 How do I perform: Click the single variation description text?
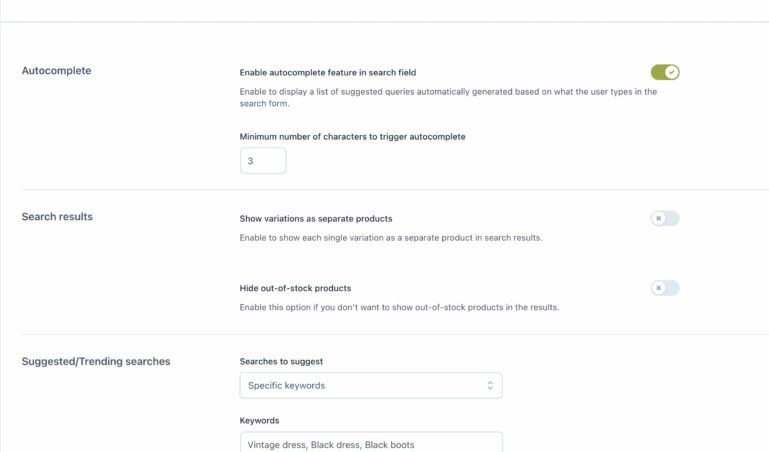tap(391, 238)
